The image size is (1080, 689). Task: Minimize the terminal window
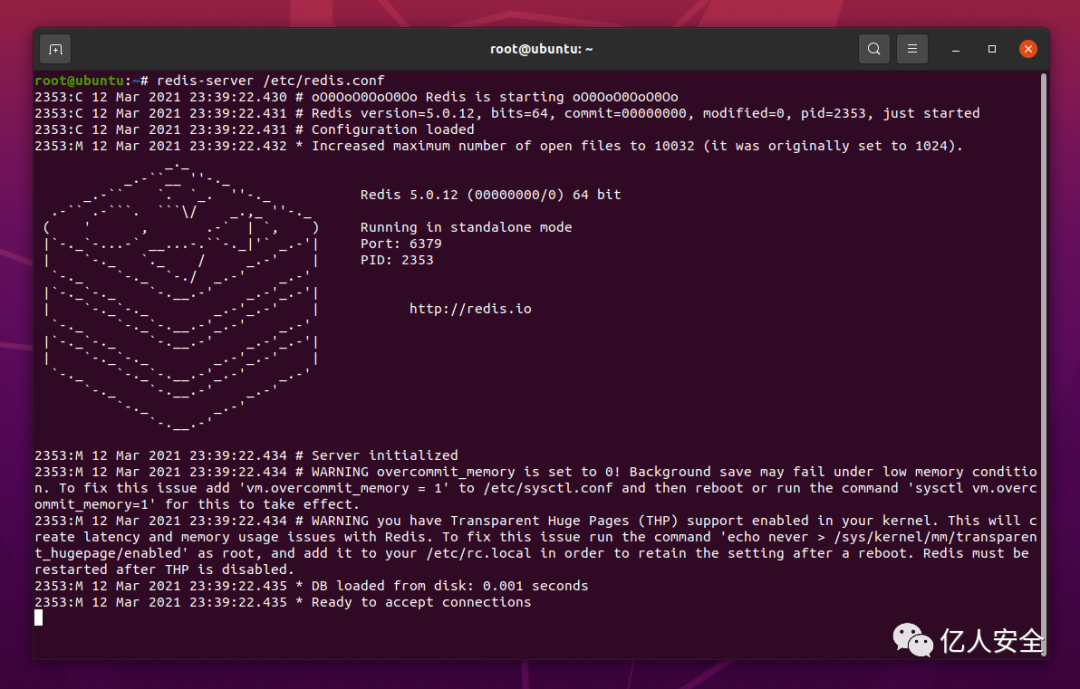(955, 49)
